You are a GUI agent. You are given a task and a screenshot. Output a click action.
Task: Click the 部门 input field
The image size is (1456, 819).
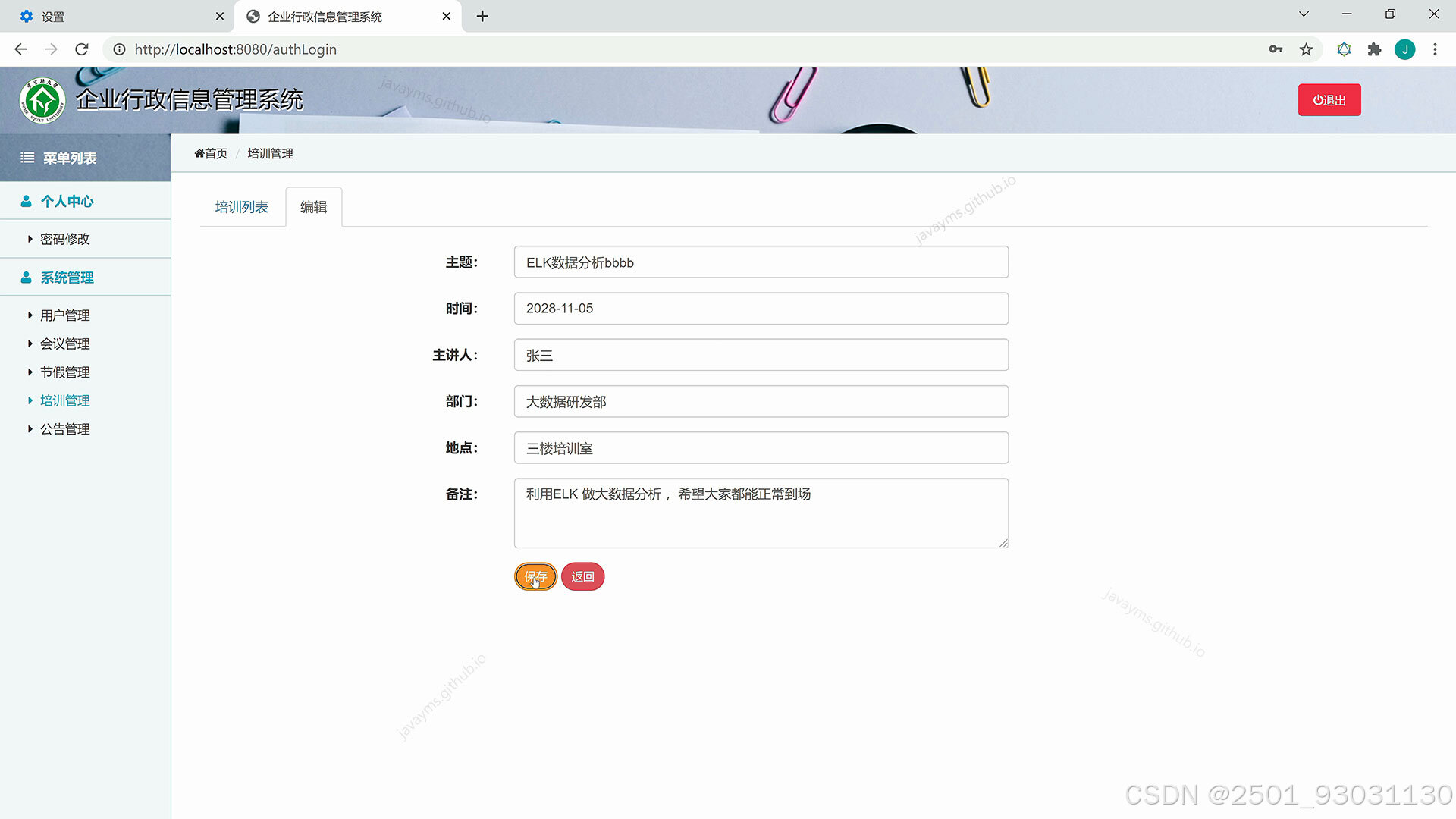[x=761, y=401]
